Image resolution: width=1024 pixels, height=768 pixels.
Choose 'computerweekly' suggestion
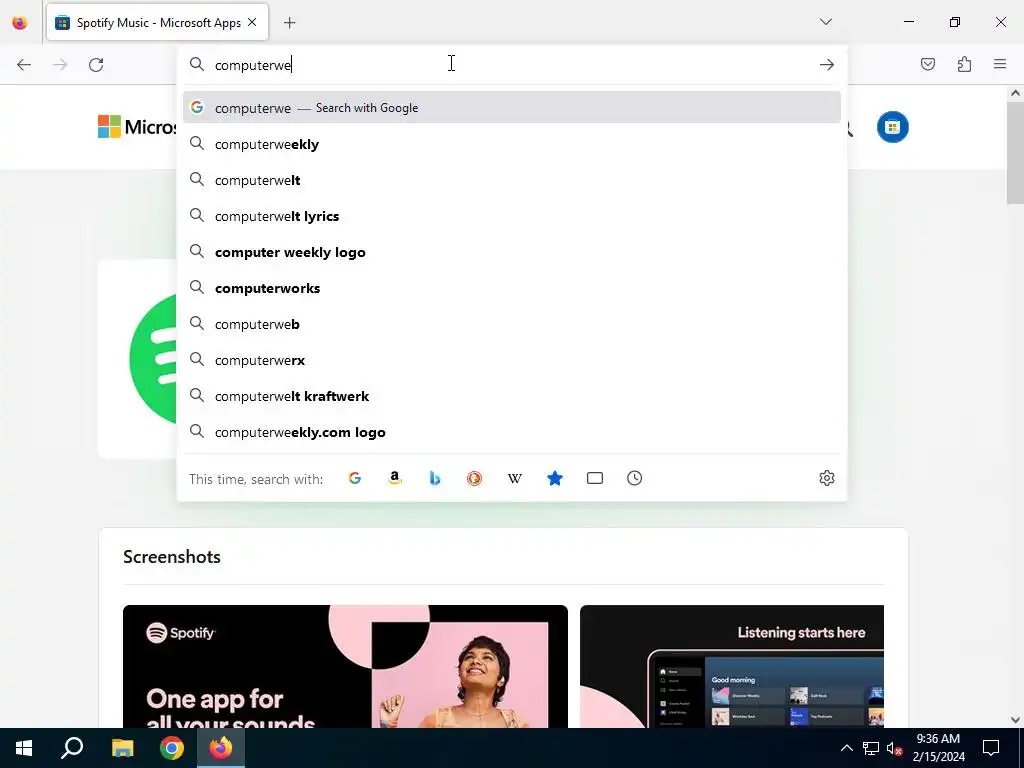[511, 144]
